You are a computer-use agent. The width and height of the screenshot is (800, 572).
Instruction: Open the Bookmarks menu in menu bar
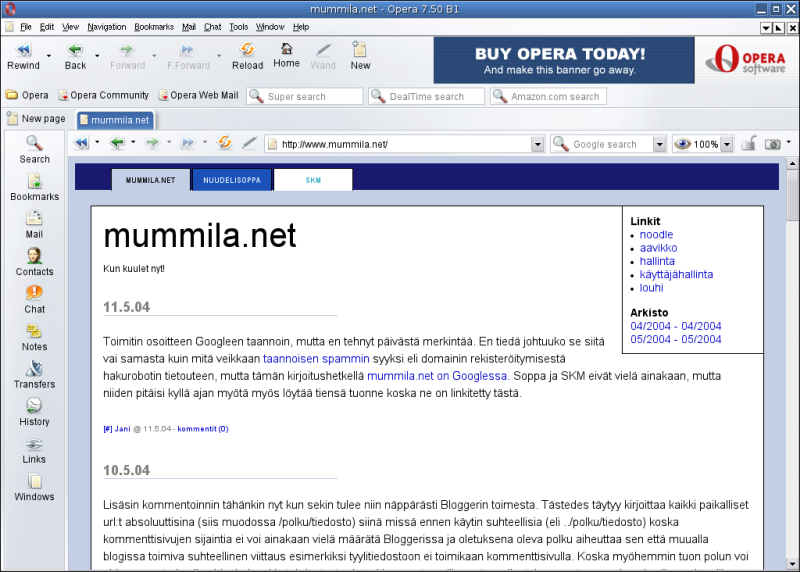click(x=154, y=27)
